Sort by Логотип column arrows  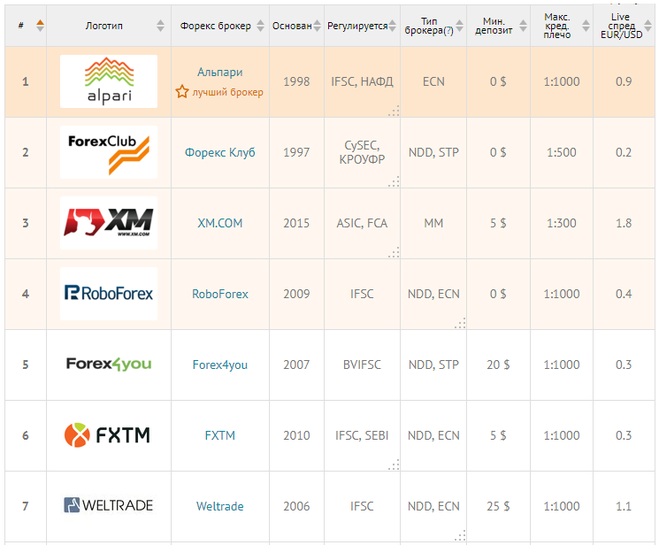[161, 26]
